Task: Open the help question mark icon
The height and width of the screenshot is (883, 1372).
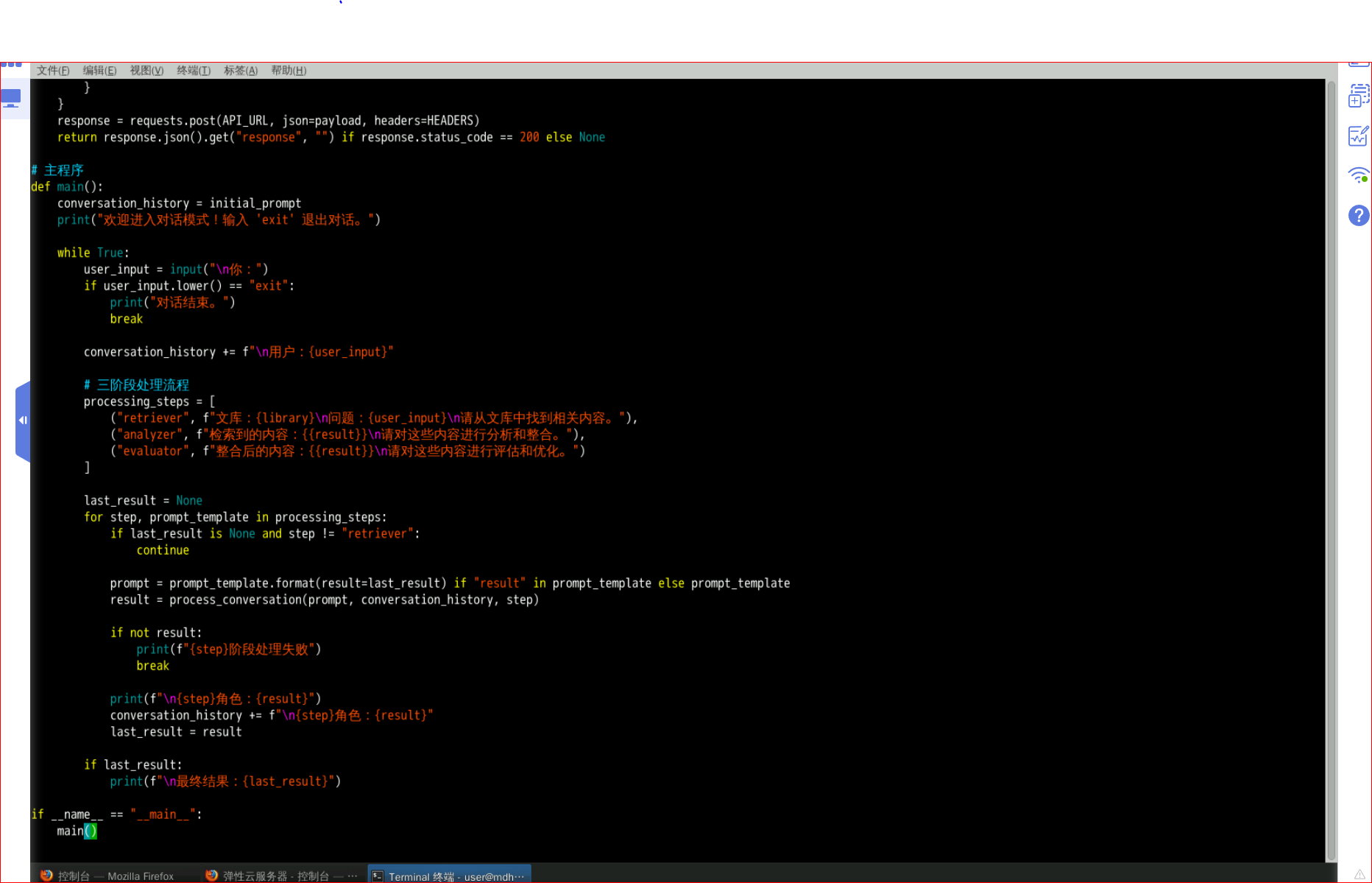Action: (x=1359, y=216)
